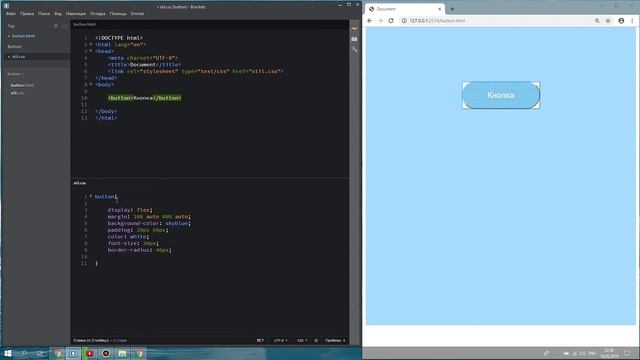Click the wrench icon below Extension Manager

click(354, 49)
